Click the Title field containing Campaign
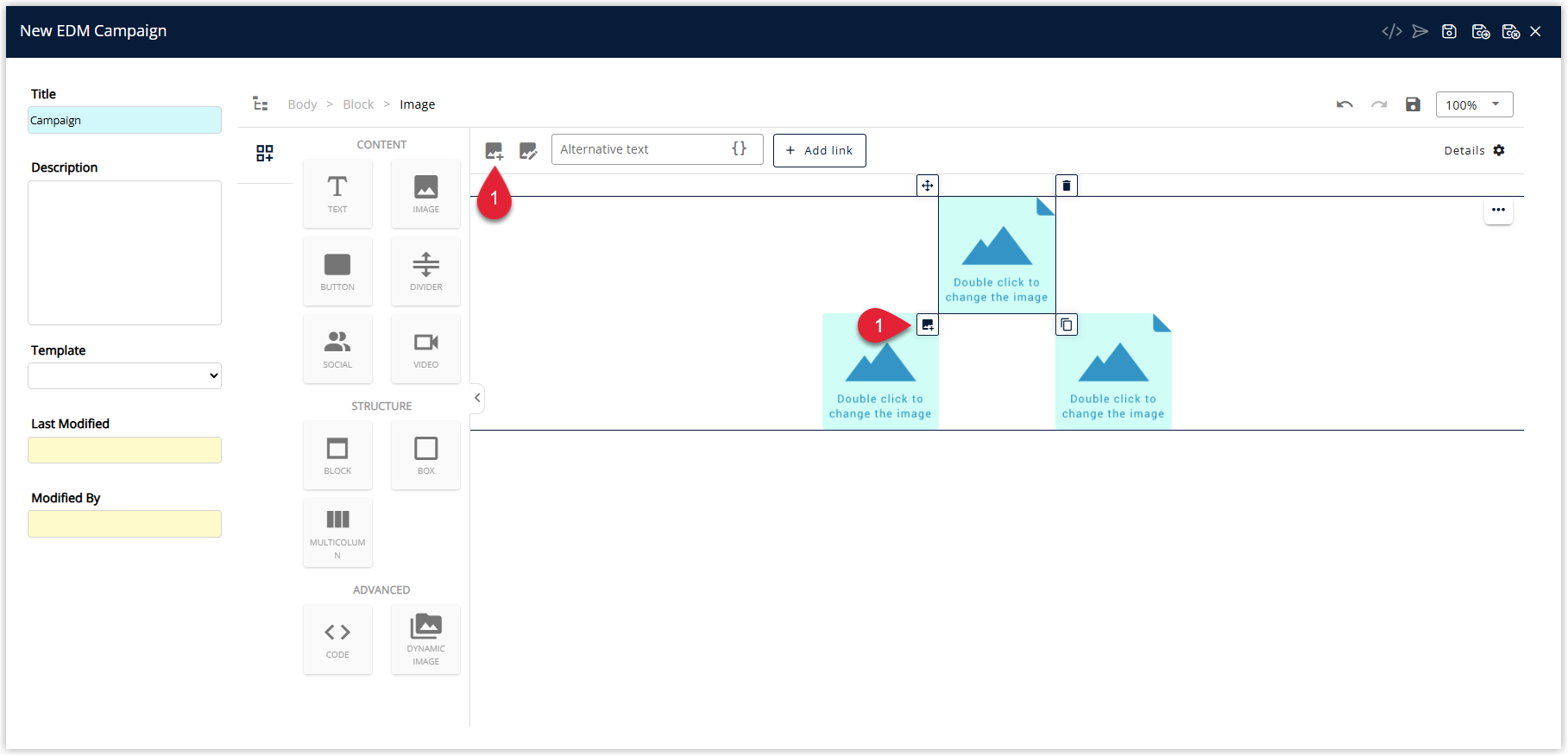The image size is (1568, 756). point(124,120)
